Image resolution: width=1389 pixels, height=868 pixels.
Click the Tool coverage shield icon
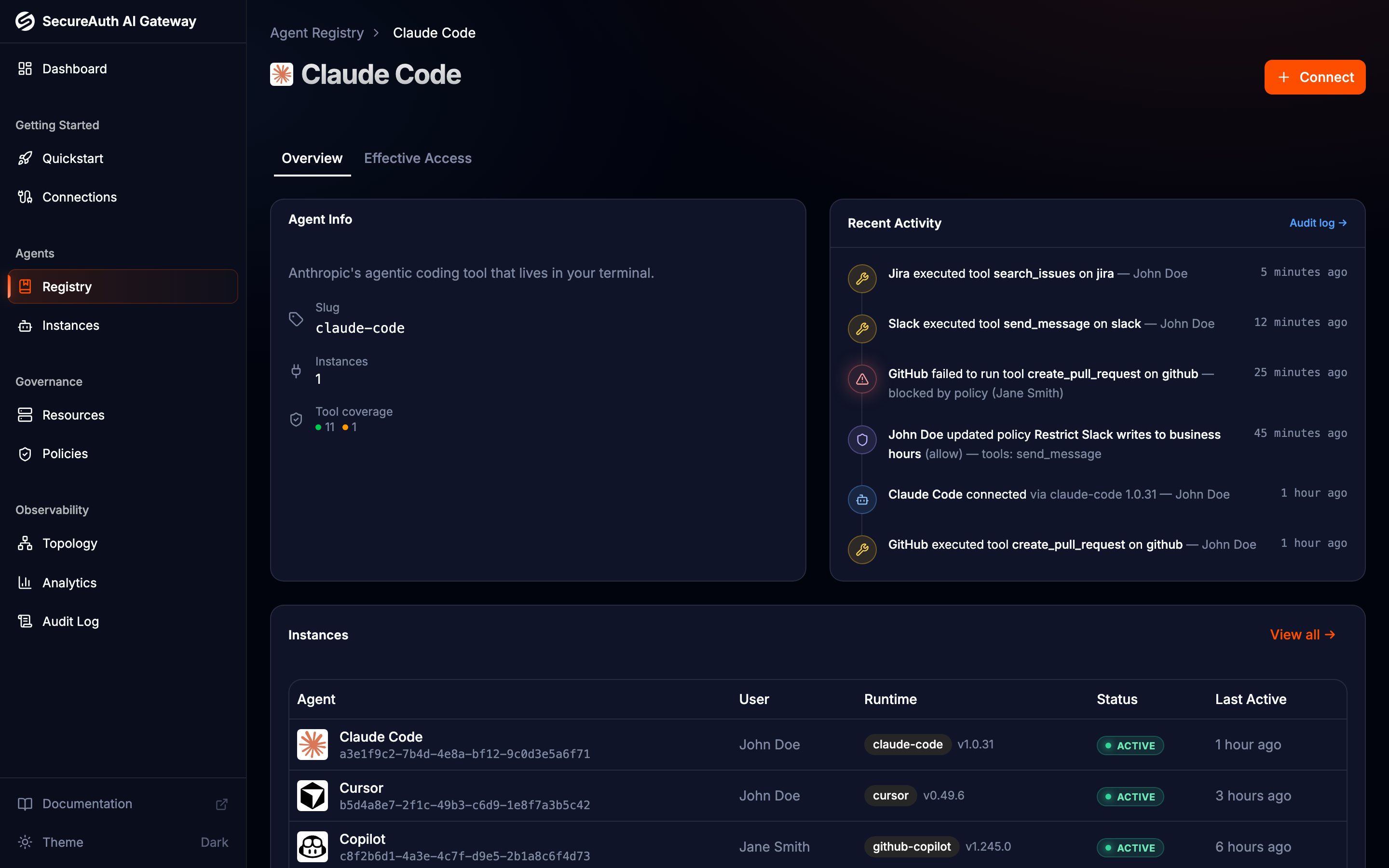pyautogui.click(x=296, y=420)
